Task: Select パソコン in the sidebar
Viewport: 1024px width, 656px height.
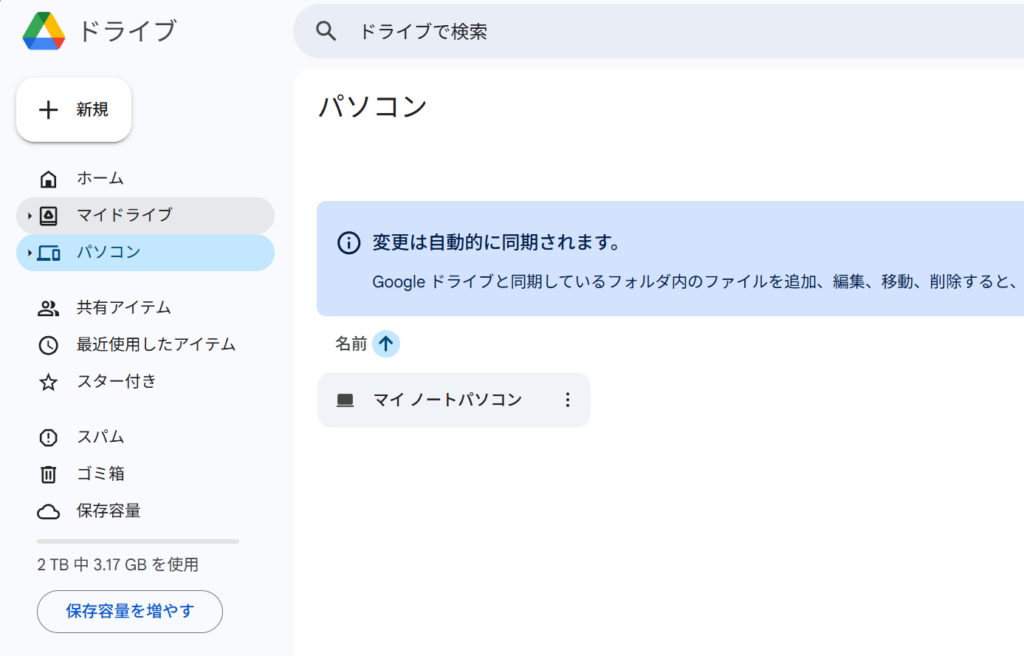Action: pyautogui.click(x=109, y=252)
